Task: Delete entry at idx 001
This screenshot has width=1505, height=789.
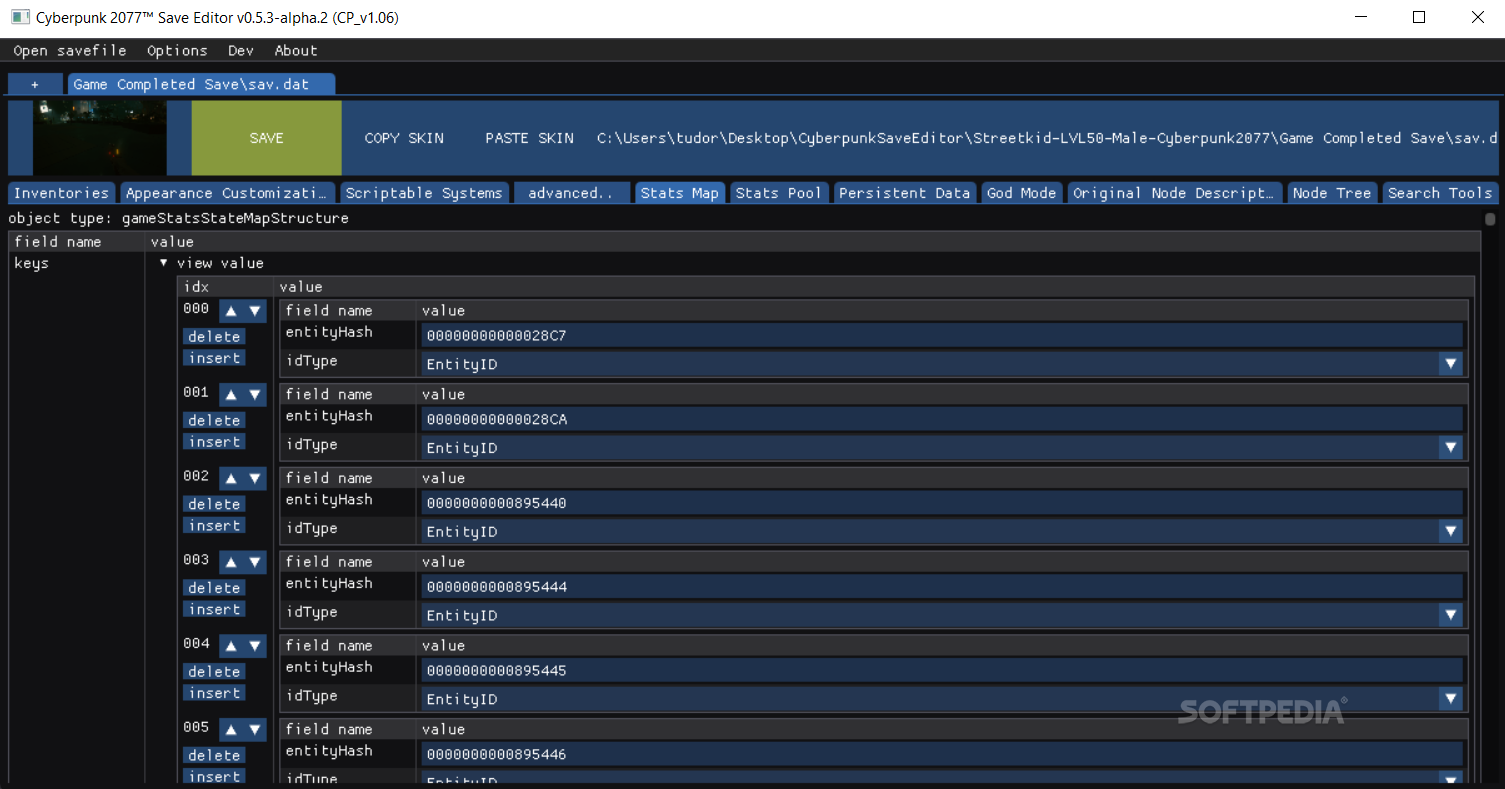Action: pos(214,421)
